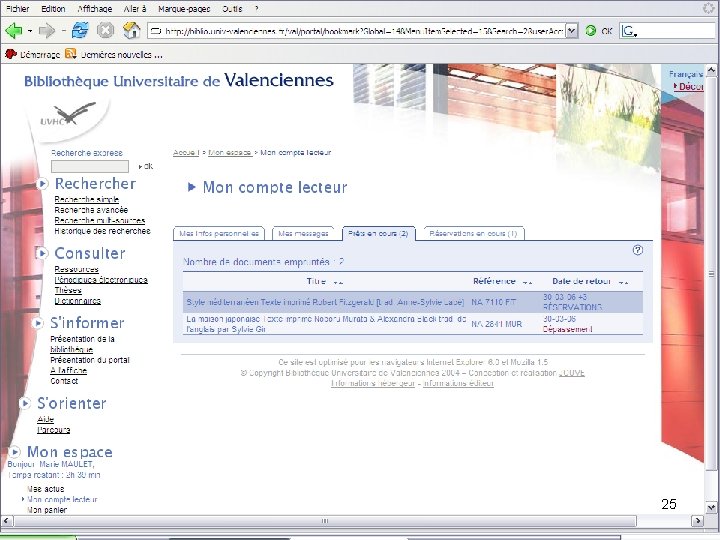The height and width of the screenshot is (540, 720).
Task: Click the La maison japonaise loan title
Action: tap(326, 324)
